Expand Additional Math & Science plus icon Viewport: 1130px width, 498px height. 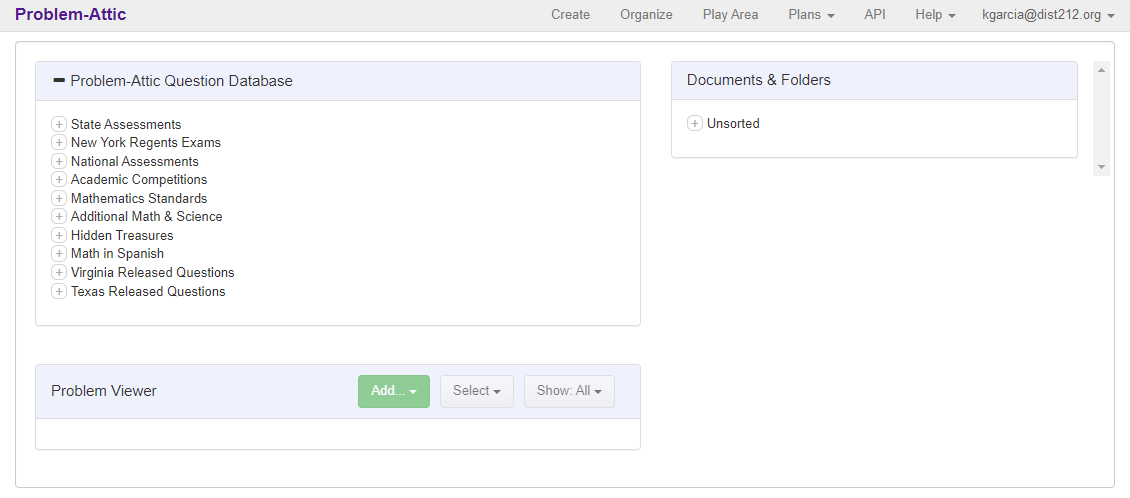click(59, 216)
